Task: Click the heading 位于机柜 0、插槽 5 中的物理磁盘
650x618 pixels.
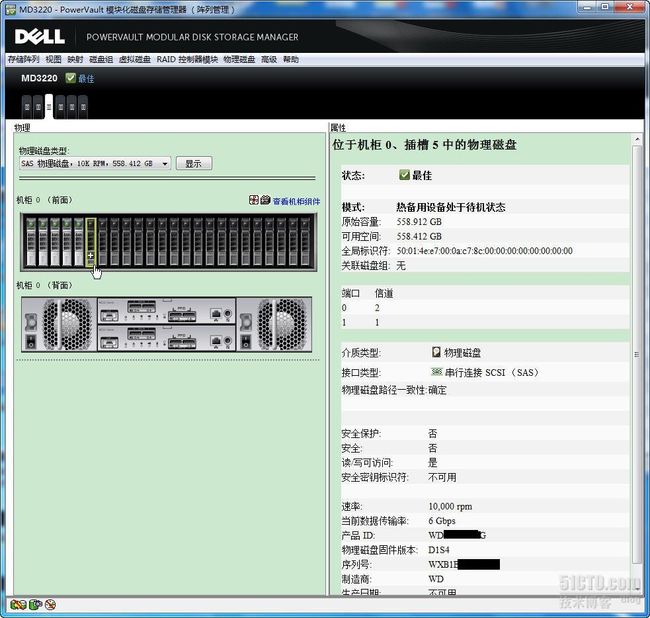Action: pyautogui.click(x=424, y=145)
